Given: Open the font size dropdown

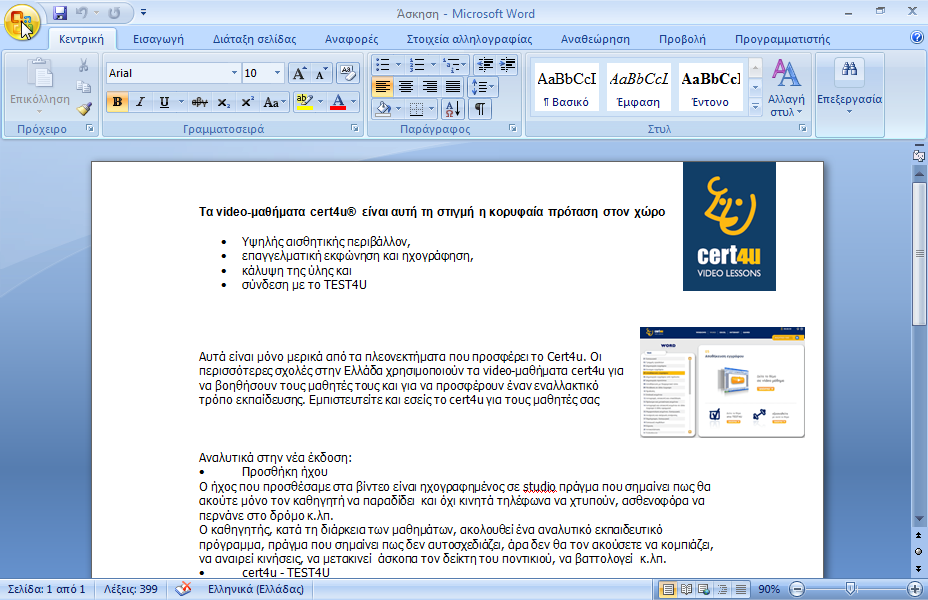Looking at the screenshot, I should click(277, 73).
